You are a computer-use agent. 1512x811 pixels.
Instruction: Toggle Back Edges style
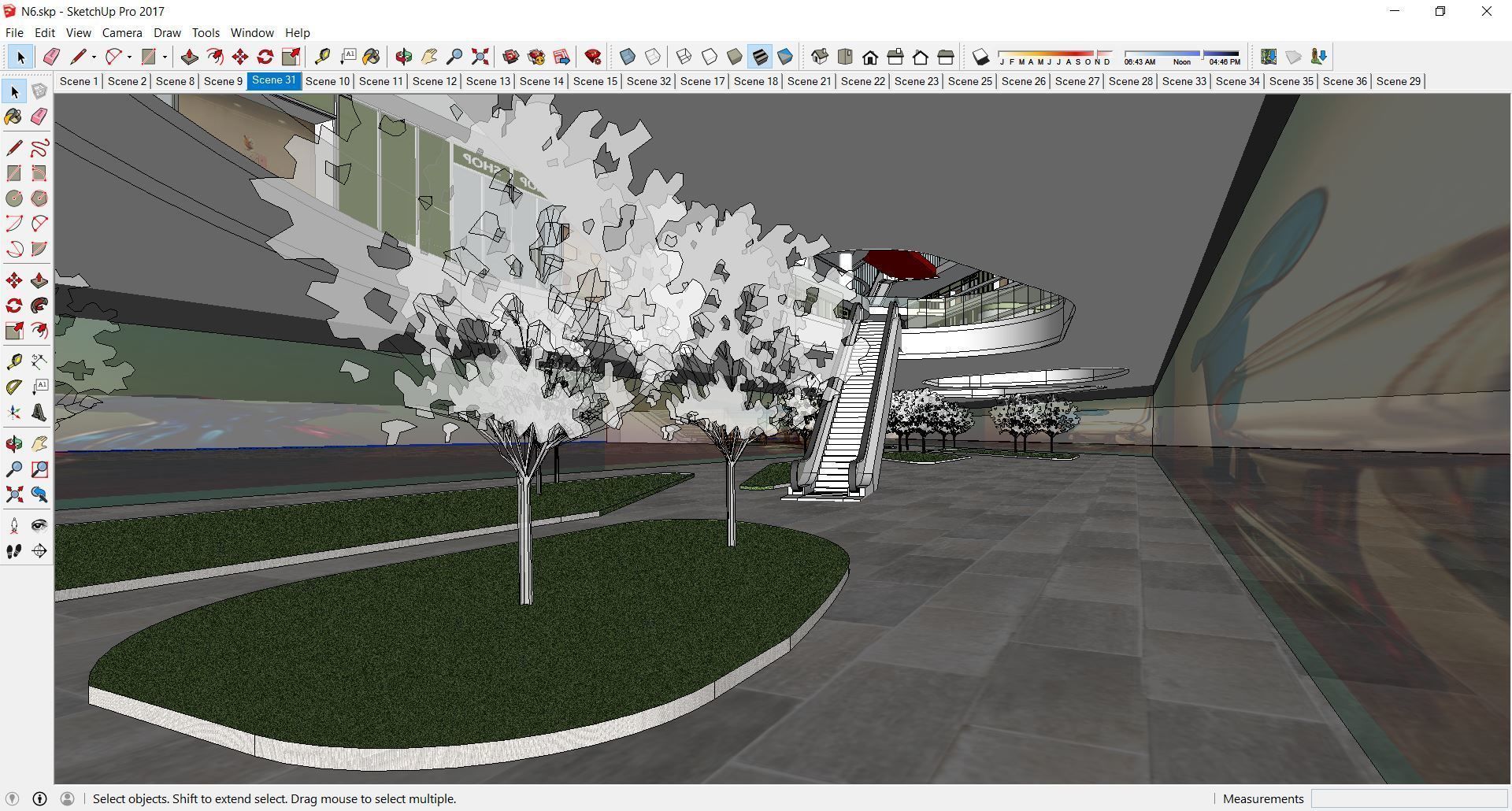(x=653, y=57)
